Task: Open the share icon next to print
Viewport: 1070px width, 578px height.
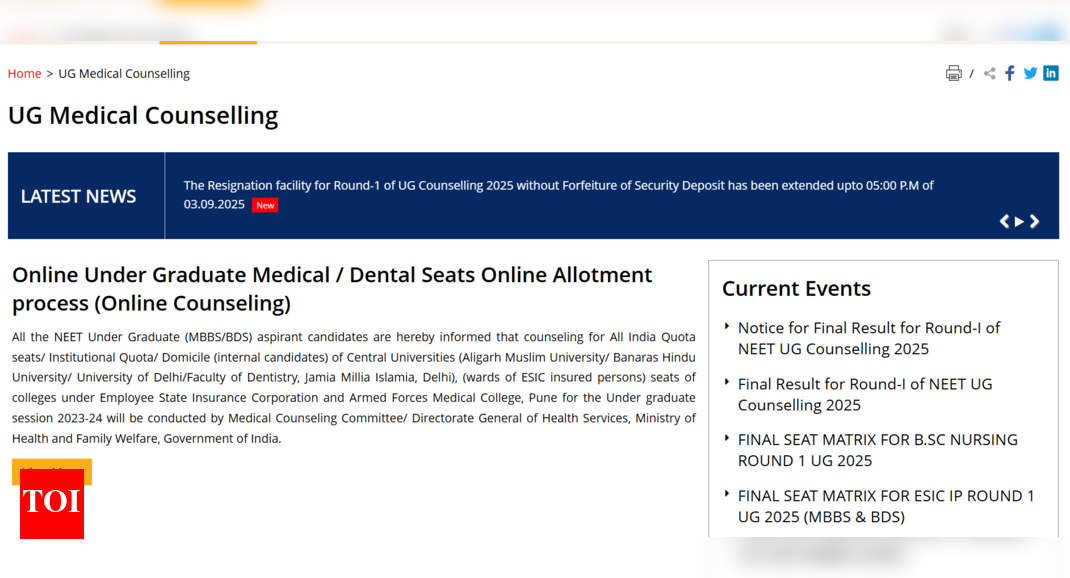Action: click(x=989, y=73)
